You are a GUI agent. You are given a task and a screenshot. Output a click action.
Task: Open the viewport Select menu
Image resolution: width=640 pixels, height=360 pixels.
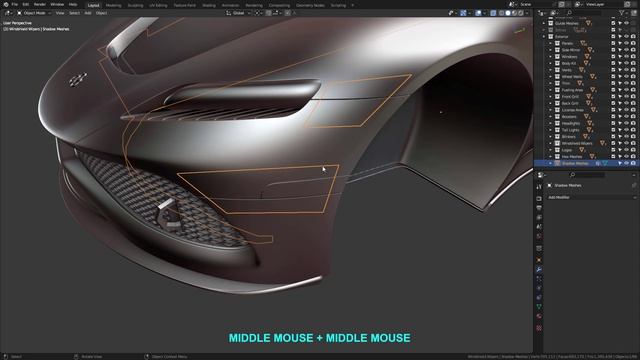pyautogui.click(x=74, y=13)
